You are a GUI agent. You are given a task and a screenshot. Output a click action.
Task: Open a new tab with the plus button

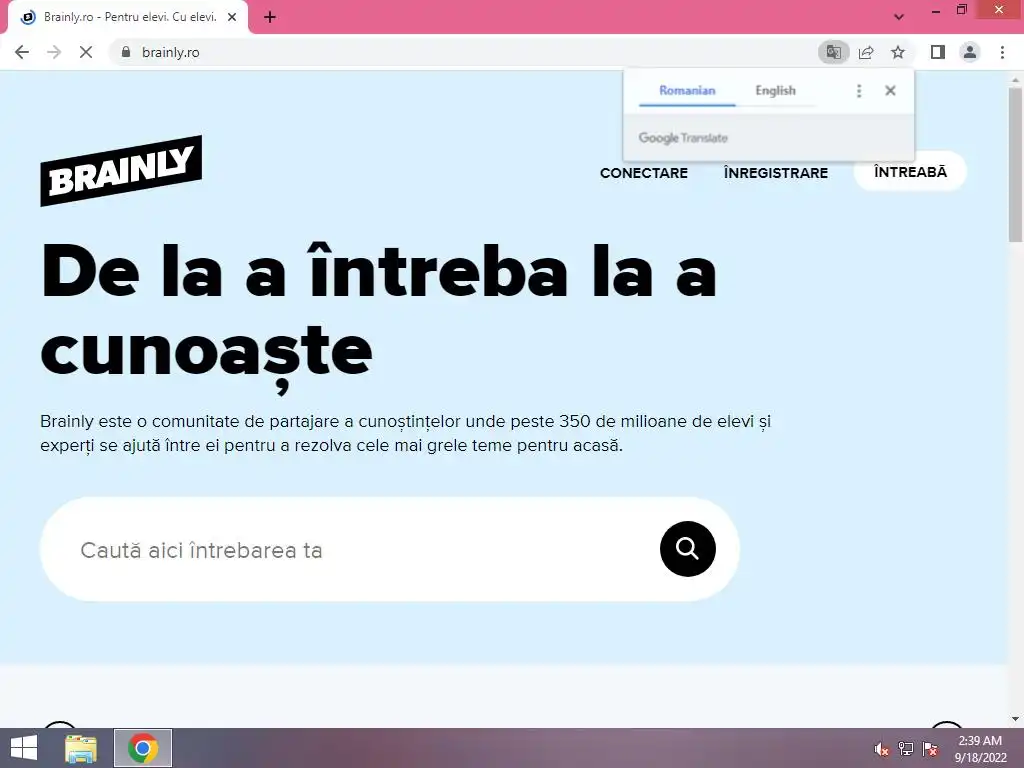[x=270, y=18]
